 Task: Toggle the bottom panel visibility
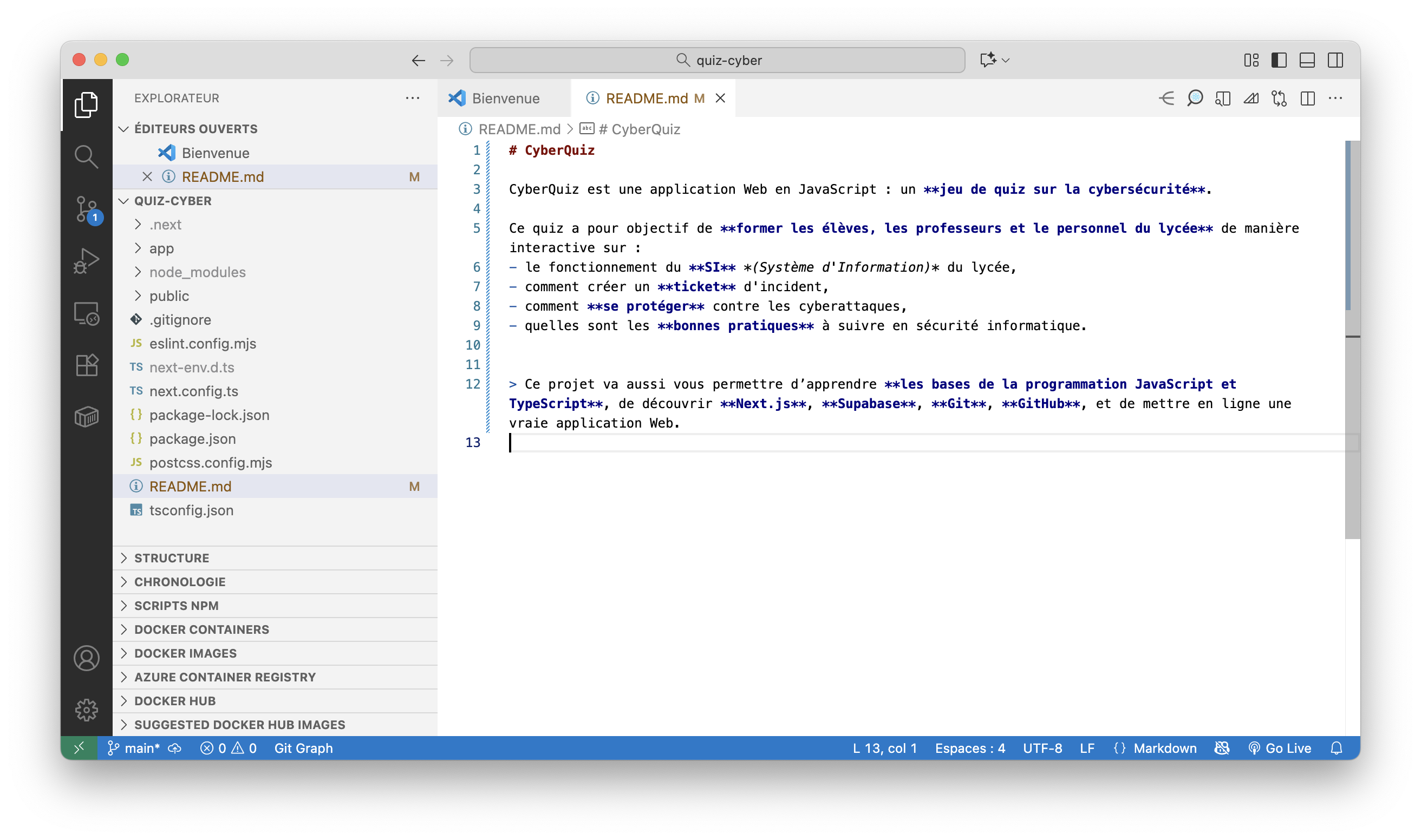click(x=1307, y=60)
